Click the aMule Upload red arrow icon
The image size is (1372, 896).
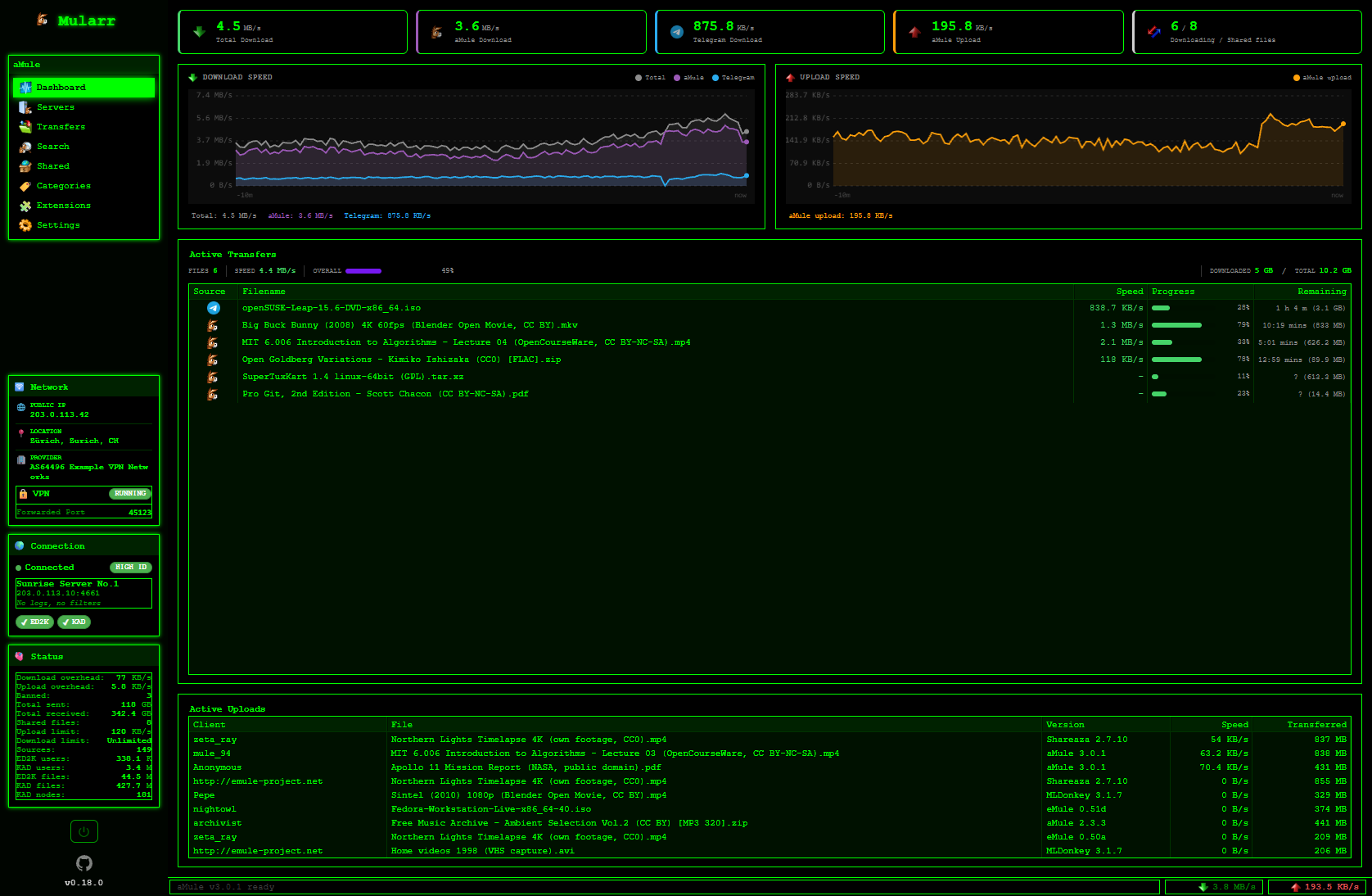(914, 32)
